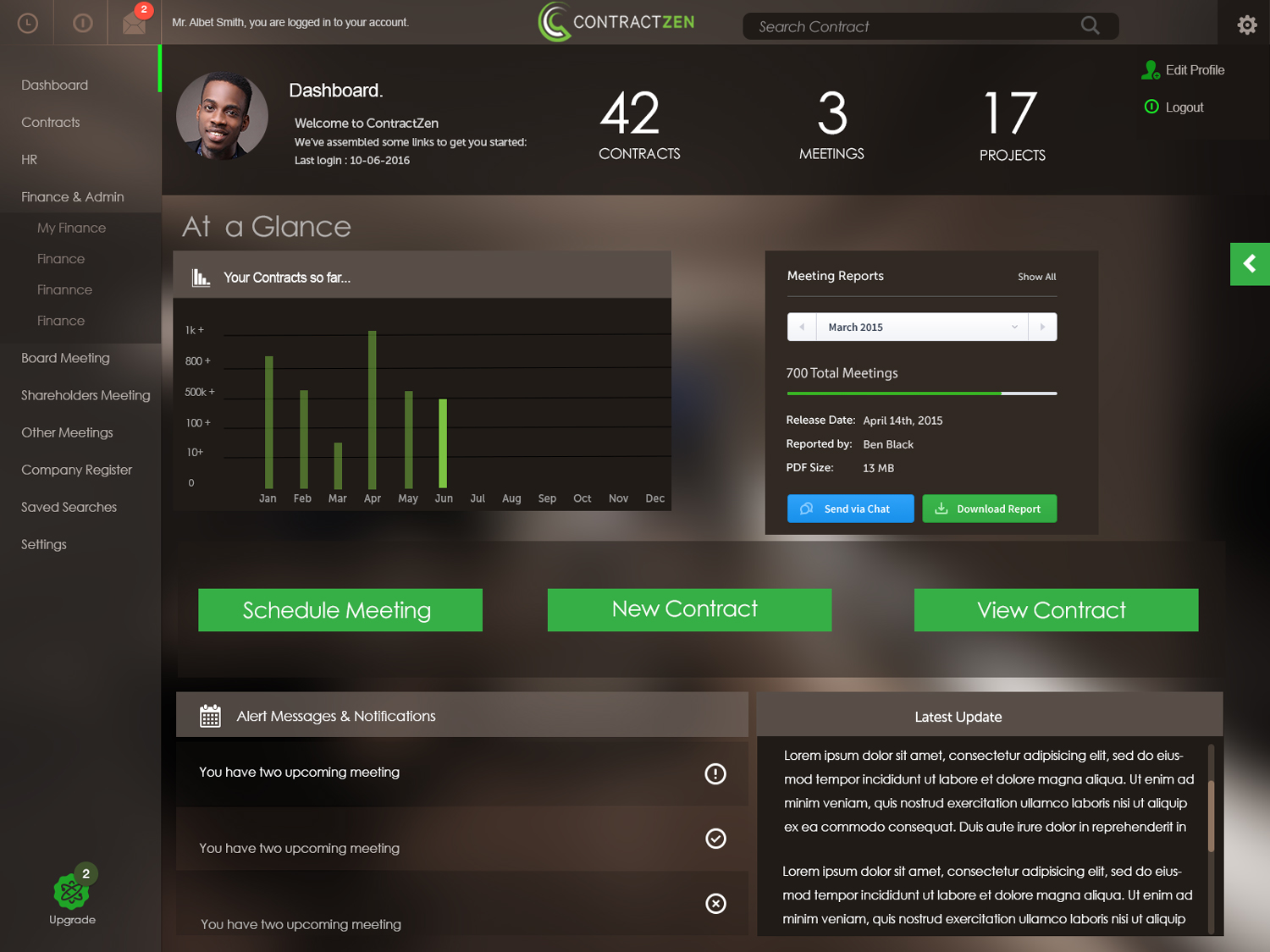Click the View Contract button

click(1056, 610)
